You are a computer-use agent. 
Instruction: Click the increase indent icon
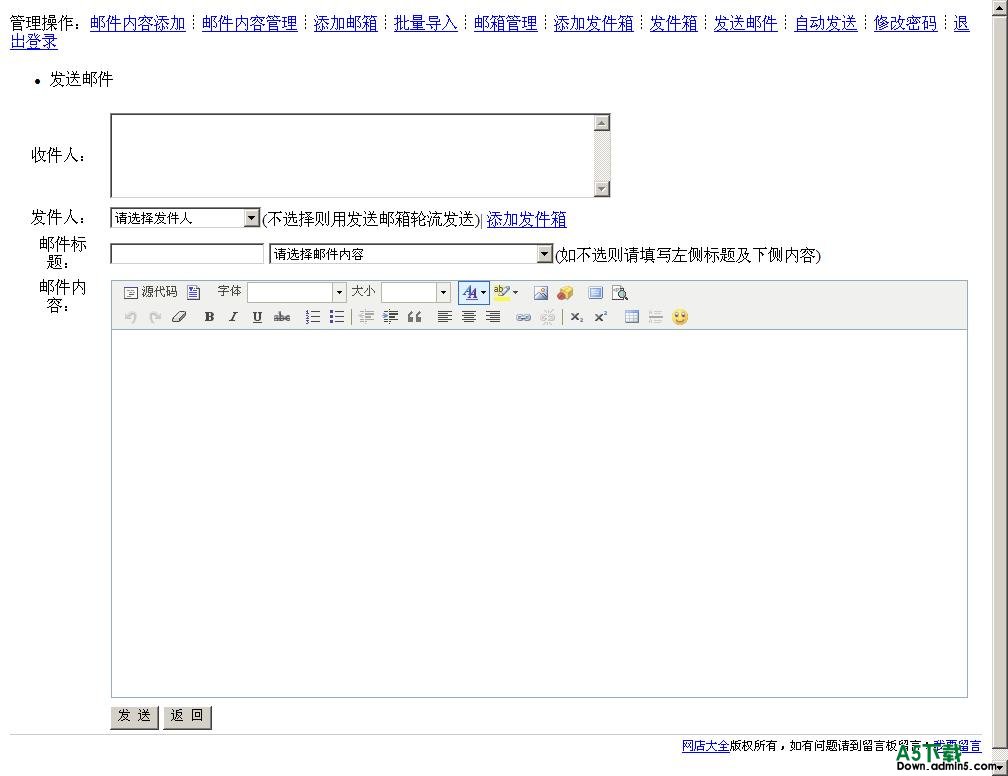pyautogui.click(x=390, y=317)
